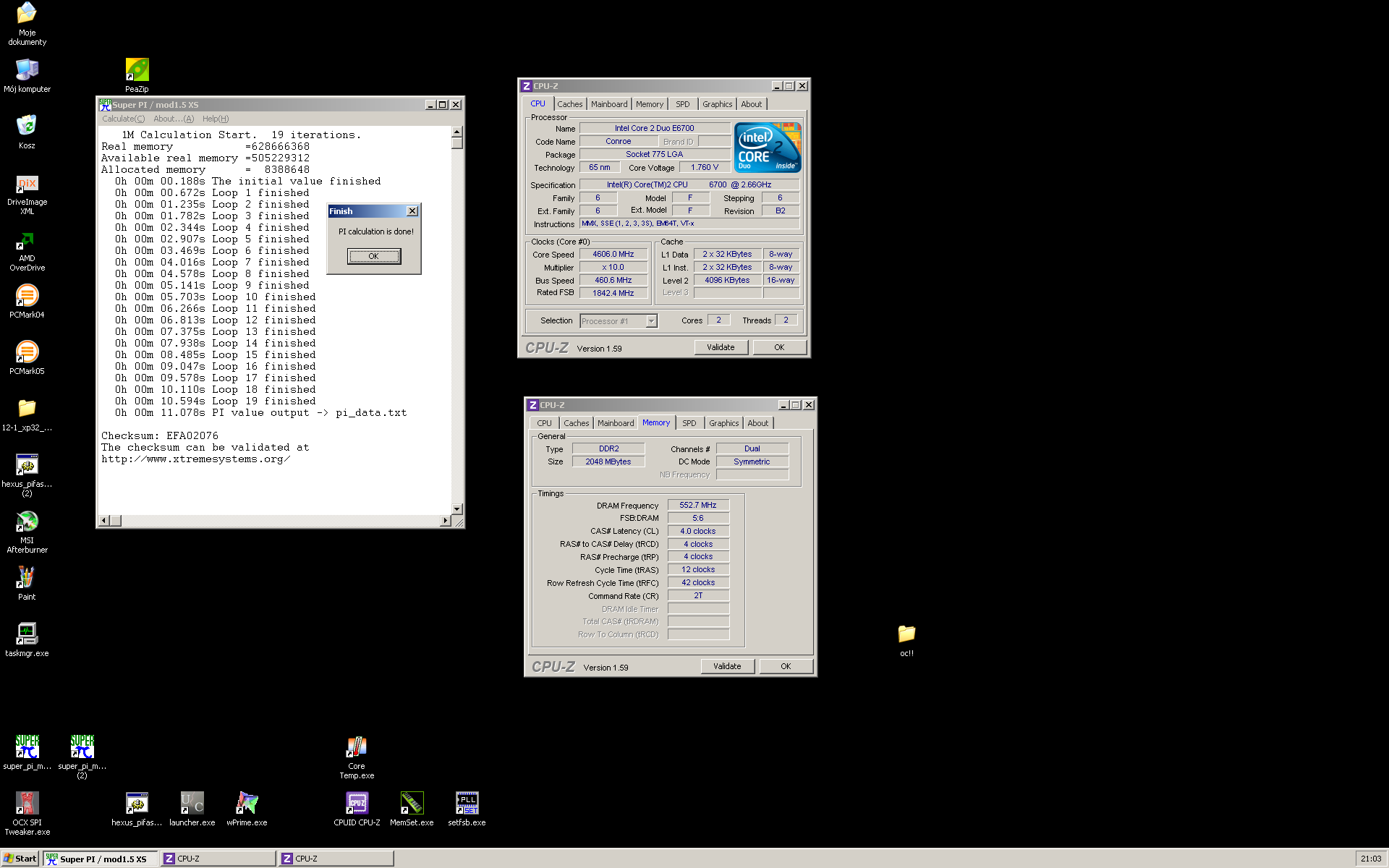Open Core Temp.exe desktop icon
This screenshot has height=868, width=1389.
(357, 757)
